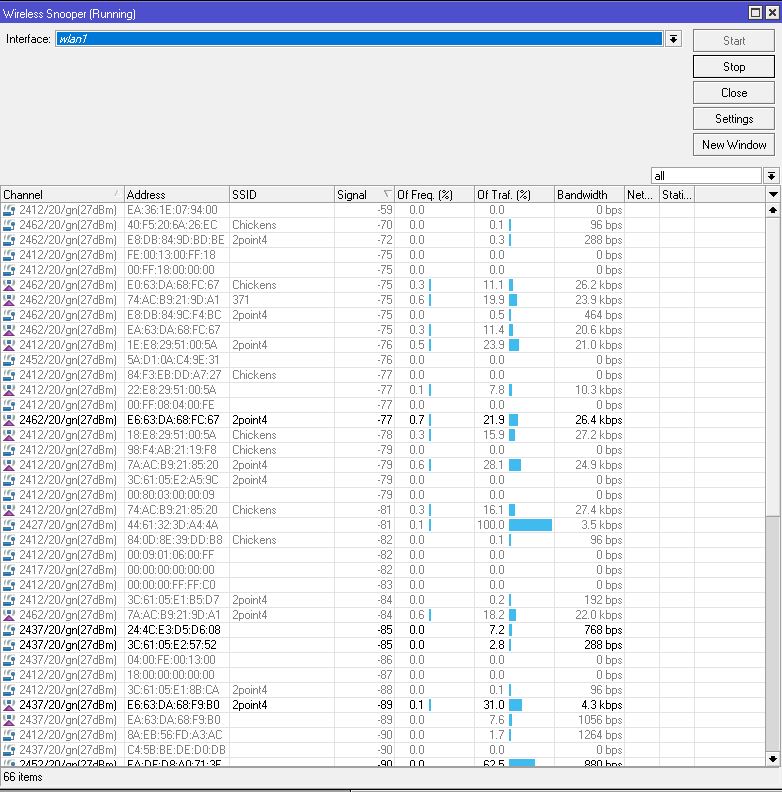
Task: Click the Start button
Action: (x=734, y=40)
